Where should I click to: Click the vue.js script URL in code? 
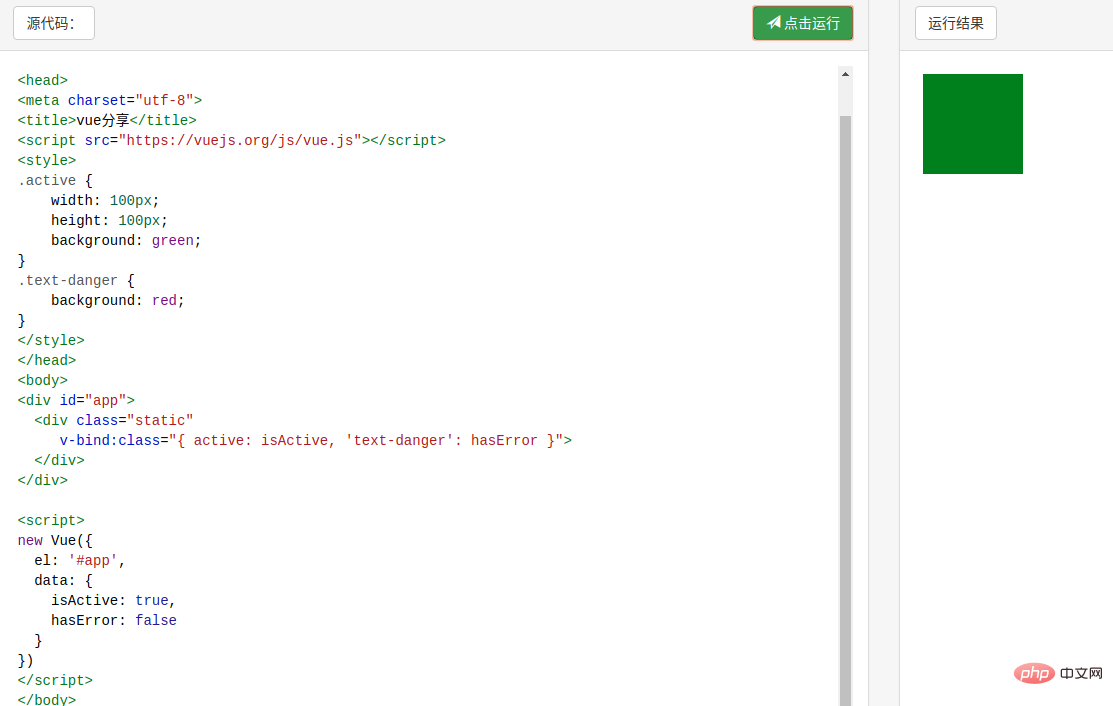coord(240,140)
